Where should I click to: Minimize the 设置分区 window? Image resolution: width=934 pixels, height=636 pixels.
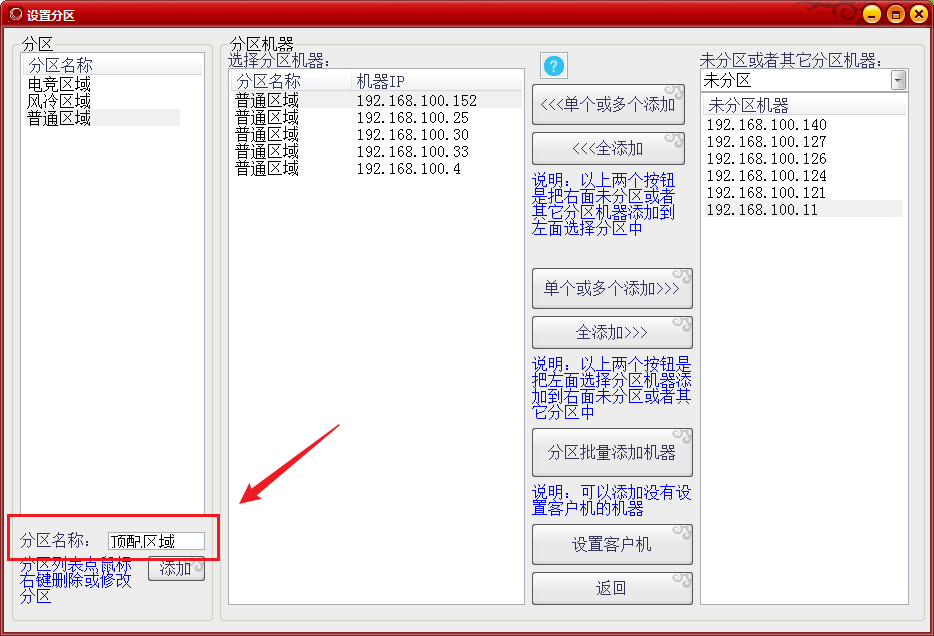(x=872, y=14)
